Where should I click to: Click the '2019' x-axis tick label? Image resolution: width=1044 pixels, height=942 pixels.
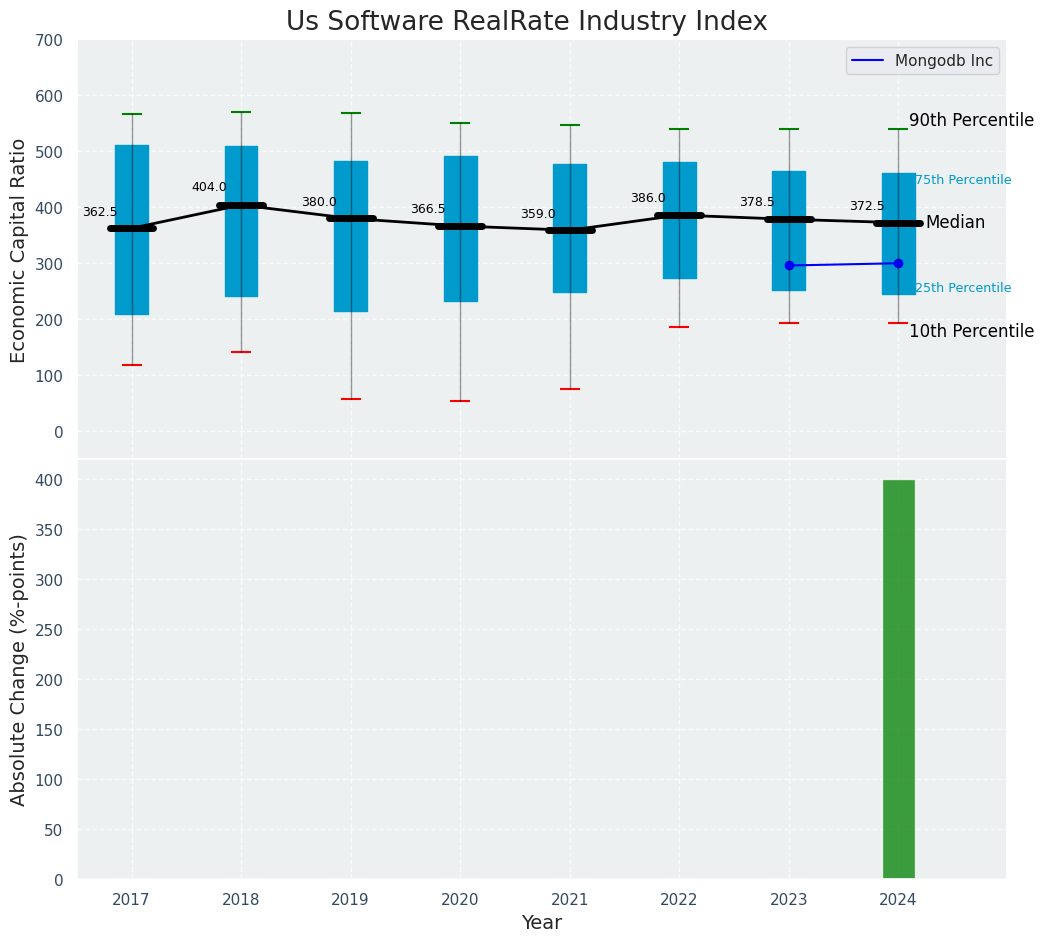[350, 900]
